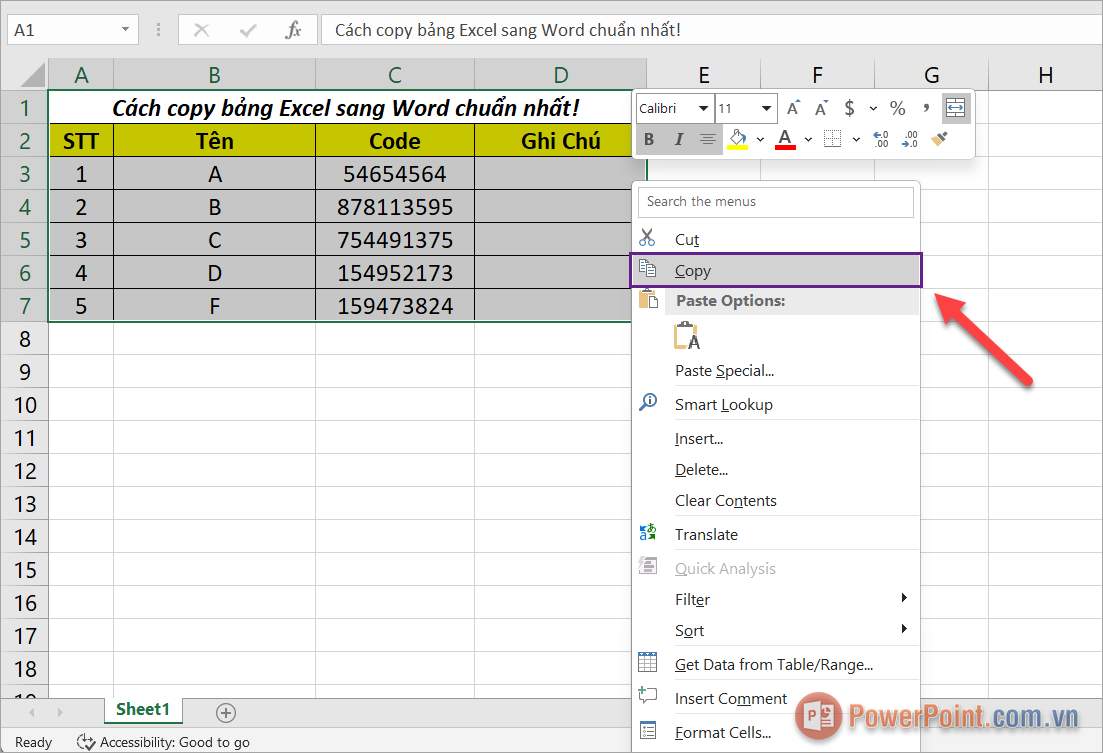1103x753 pixels.
Task: Click the Borders icon in mini toolbar
Action: point(832,139)
